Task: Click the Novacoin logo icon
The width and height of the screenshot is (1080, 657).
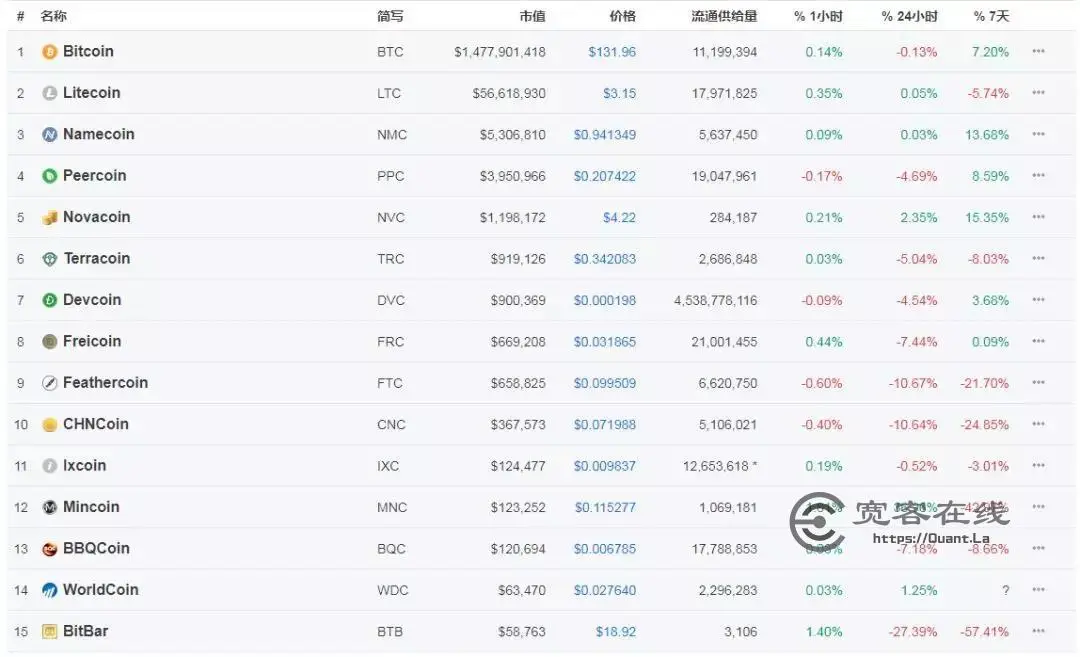Action: coord(50,218)
